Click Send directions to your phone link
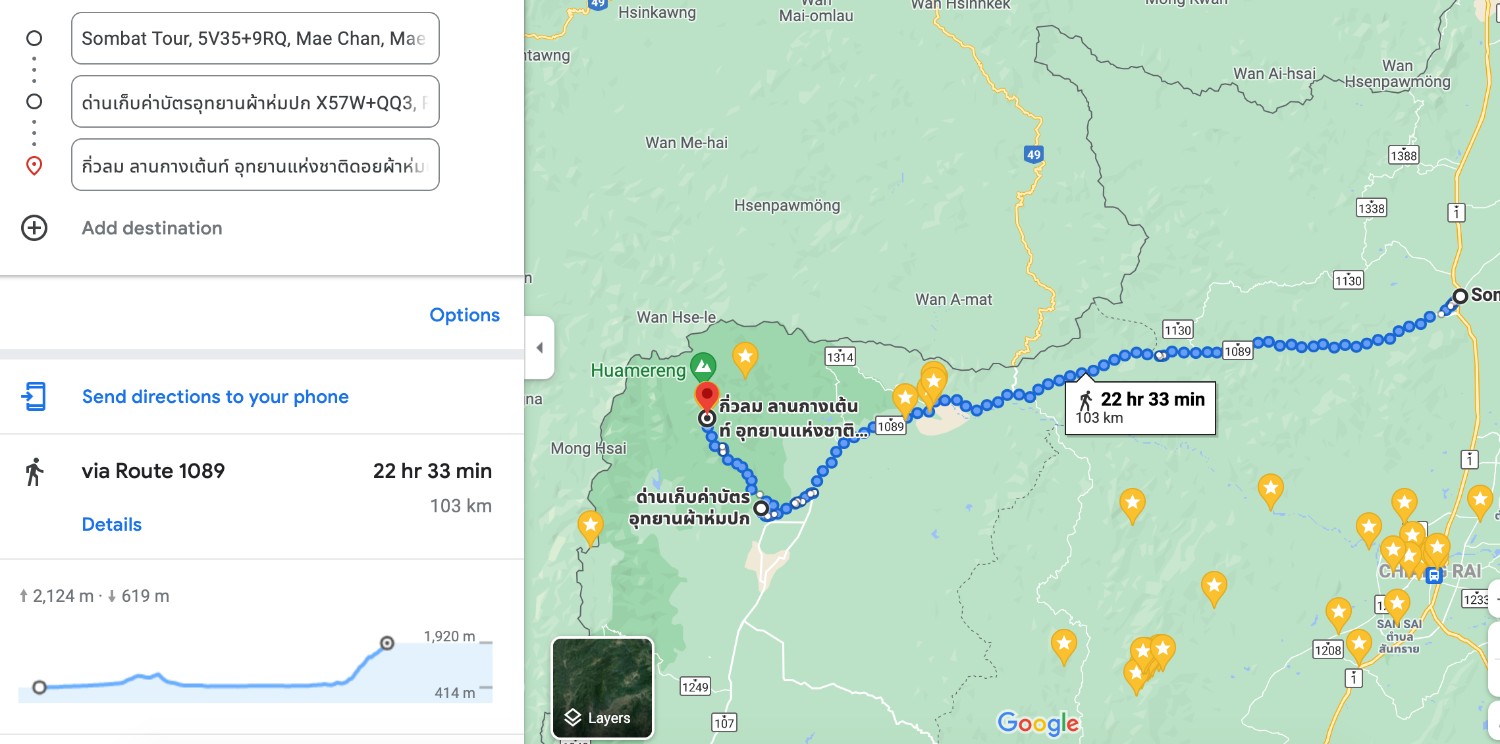 coord(215,397)
